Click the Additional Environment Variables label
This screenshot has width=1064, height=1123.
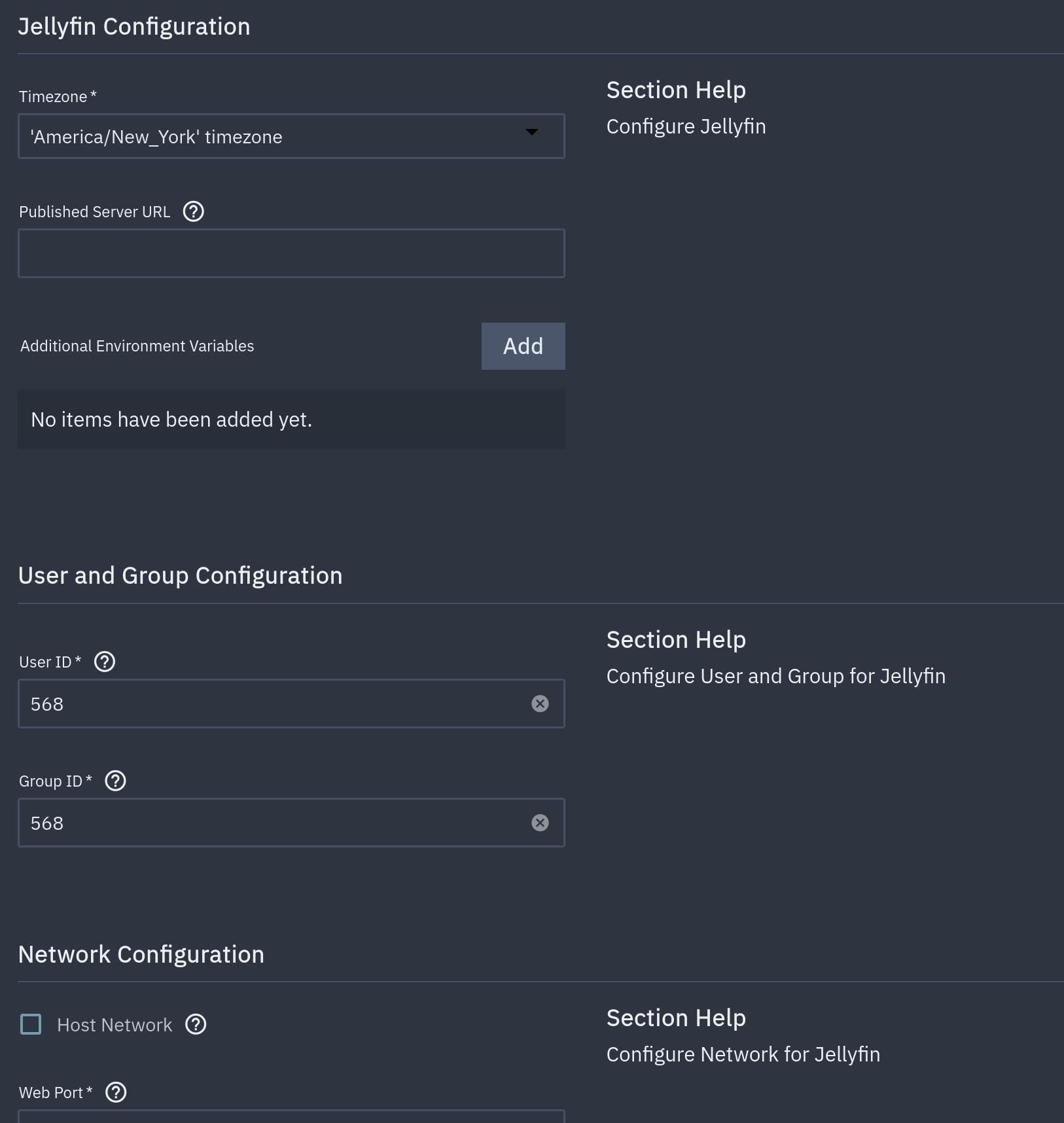pos(137,346)
